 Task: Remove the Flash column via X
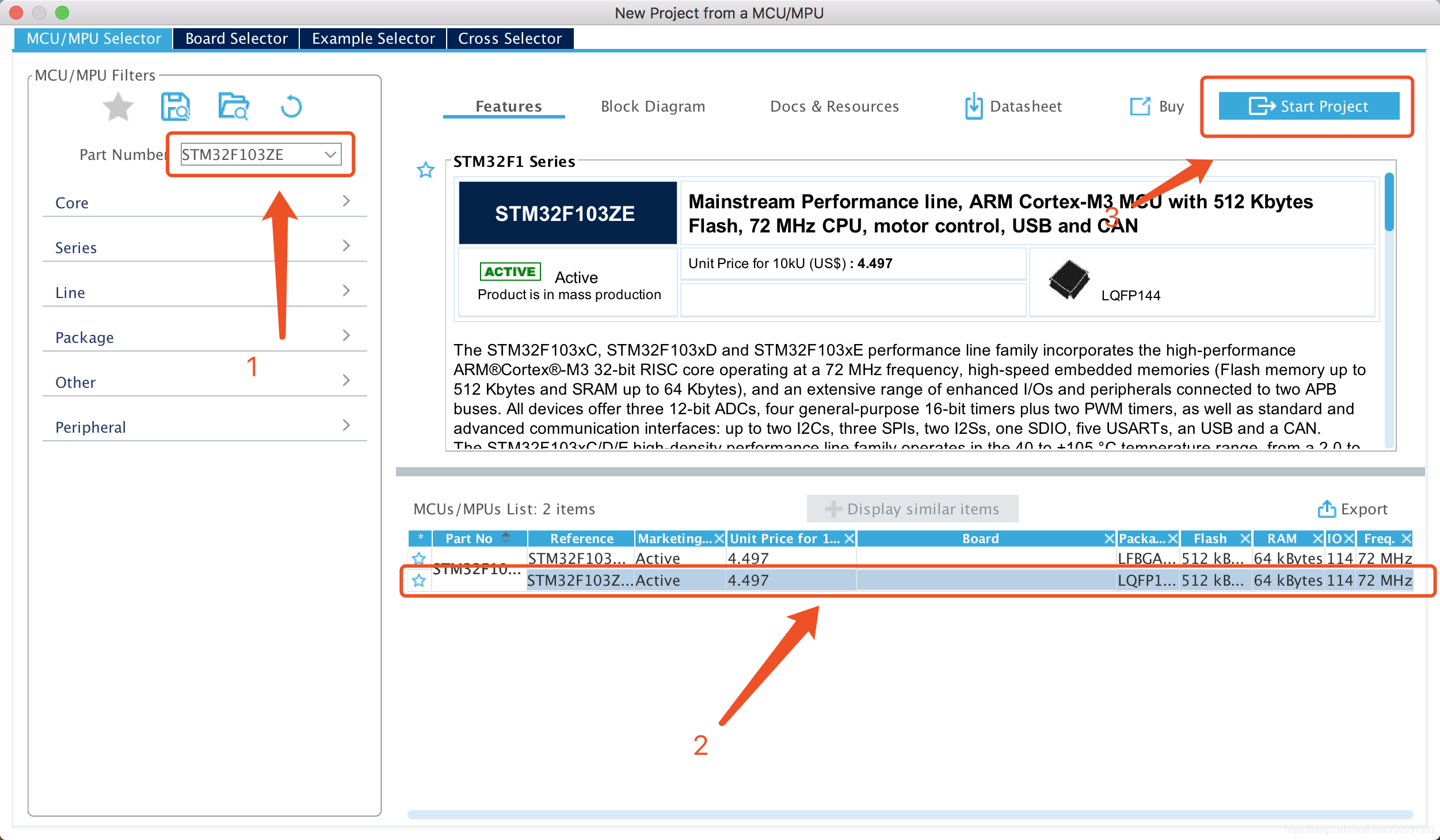coord(1245,539)
